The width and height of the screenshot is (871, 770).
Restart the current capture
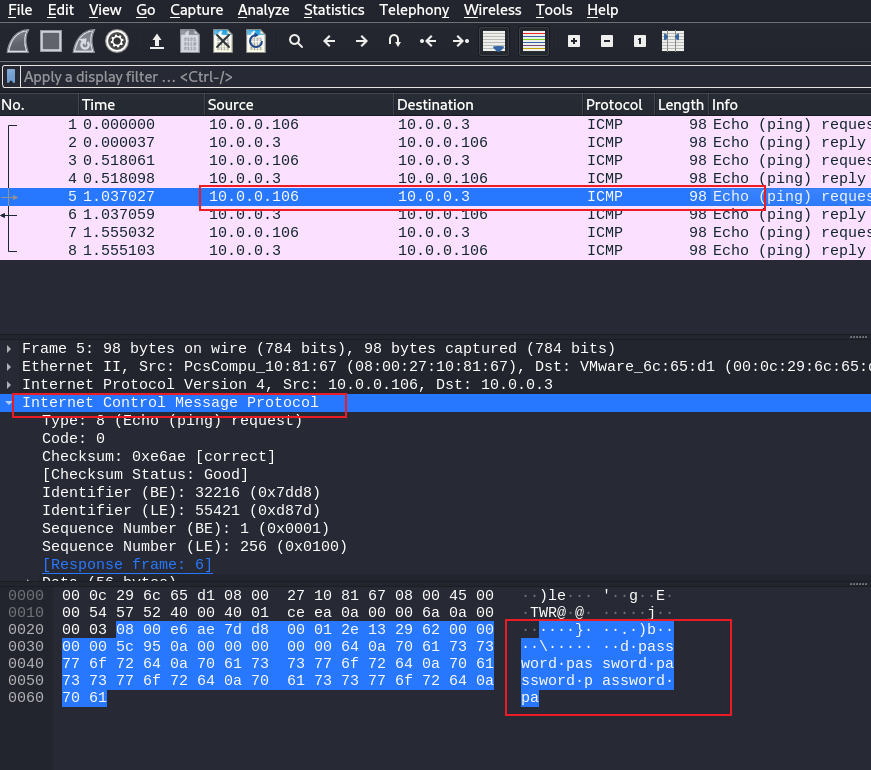pos(84,41)
